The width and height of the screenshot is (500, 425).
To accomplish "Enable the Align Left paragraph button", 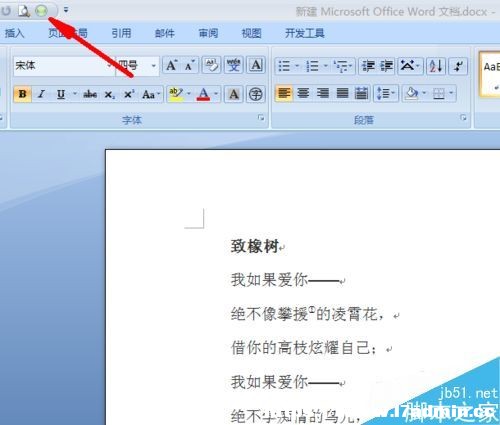I will pyautogui.click(x=284, y=93).
